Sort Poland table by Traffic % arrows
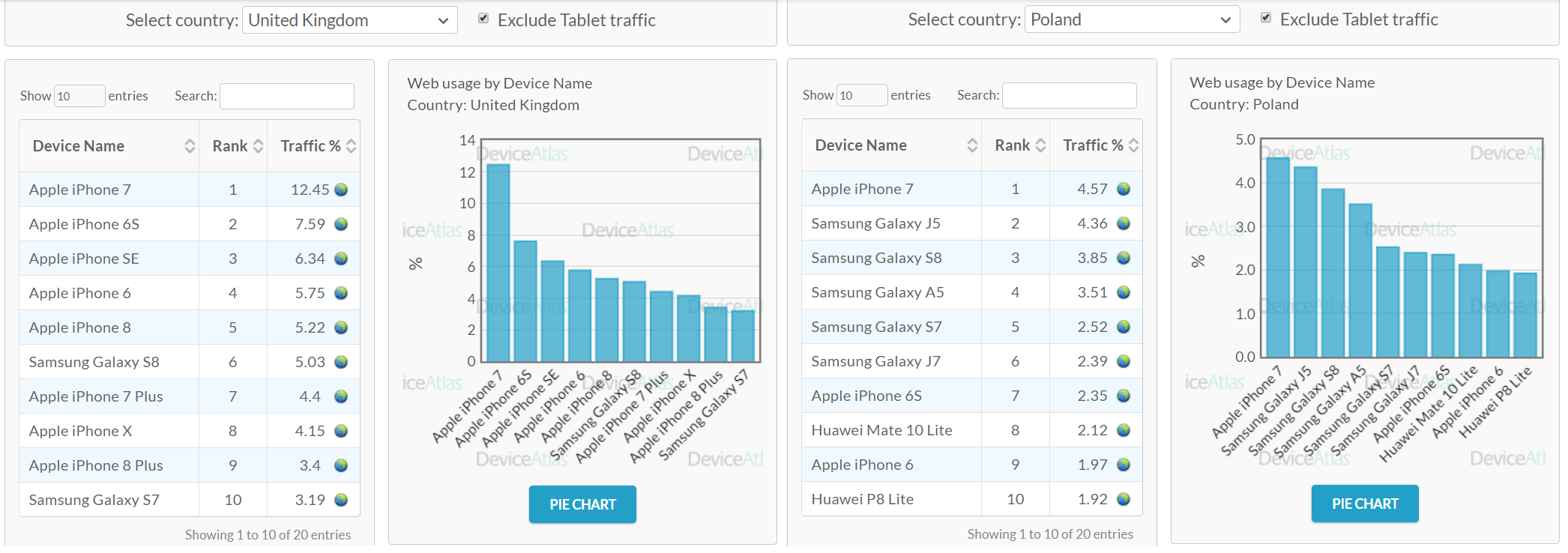The height and width of the screenshot is (553, 1568). [x=1133, y=145]
